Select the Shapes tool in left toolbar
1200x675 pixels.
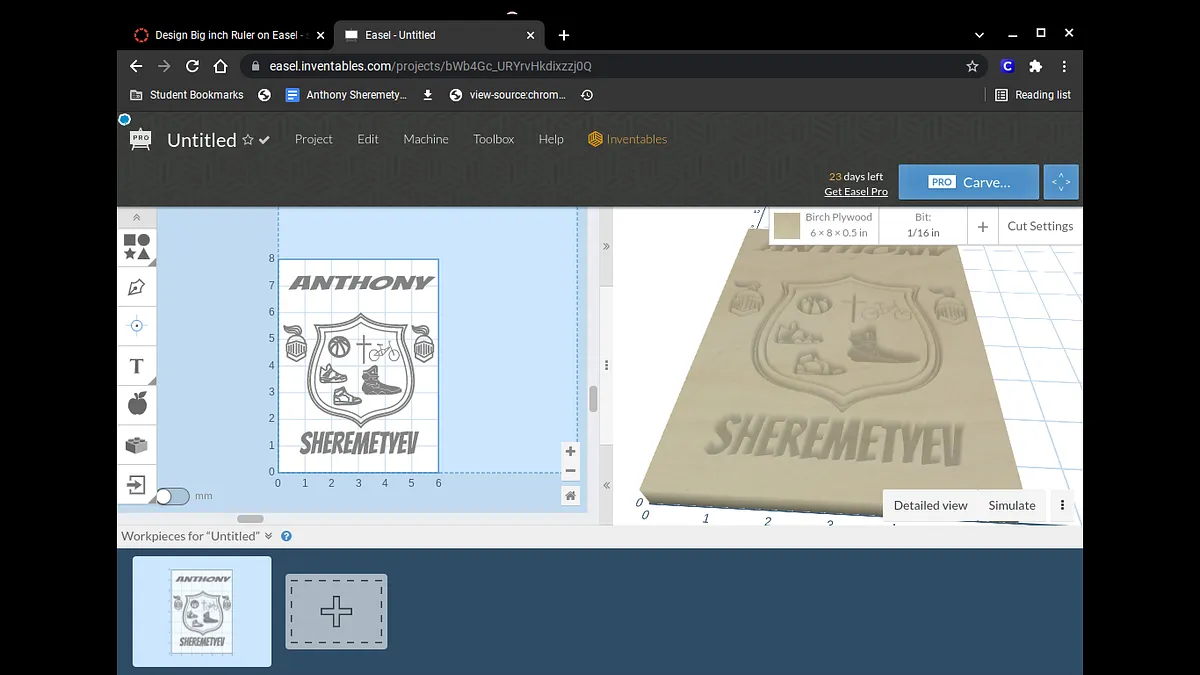(x=137, y=246)
